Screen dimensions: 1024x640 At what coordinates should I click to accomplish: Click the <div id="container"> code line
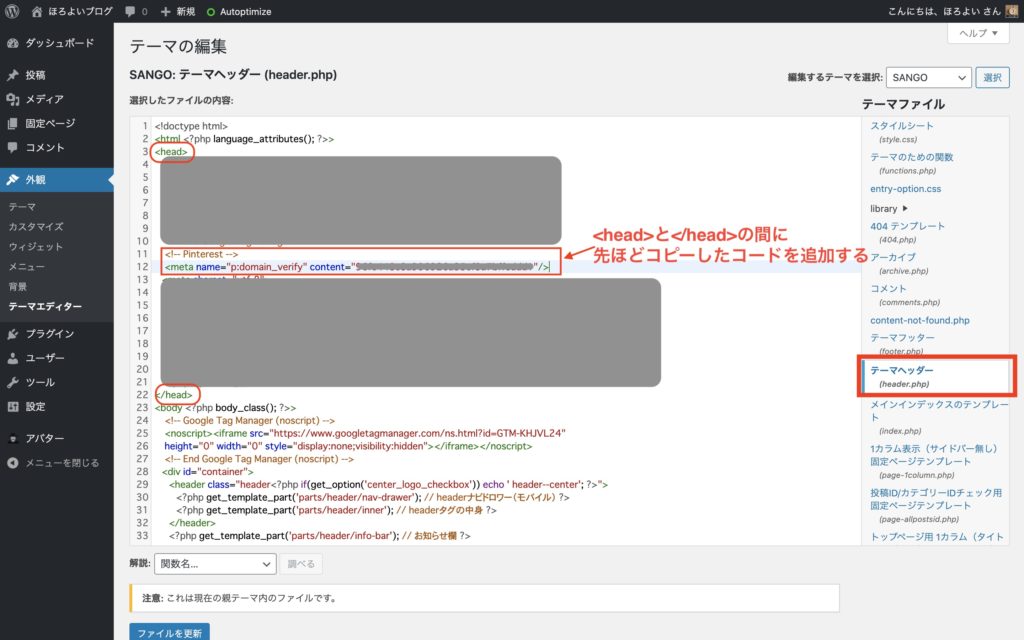pos(208,472)
